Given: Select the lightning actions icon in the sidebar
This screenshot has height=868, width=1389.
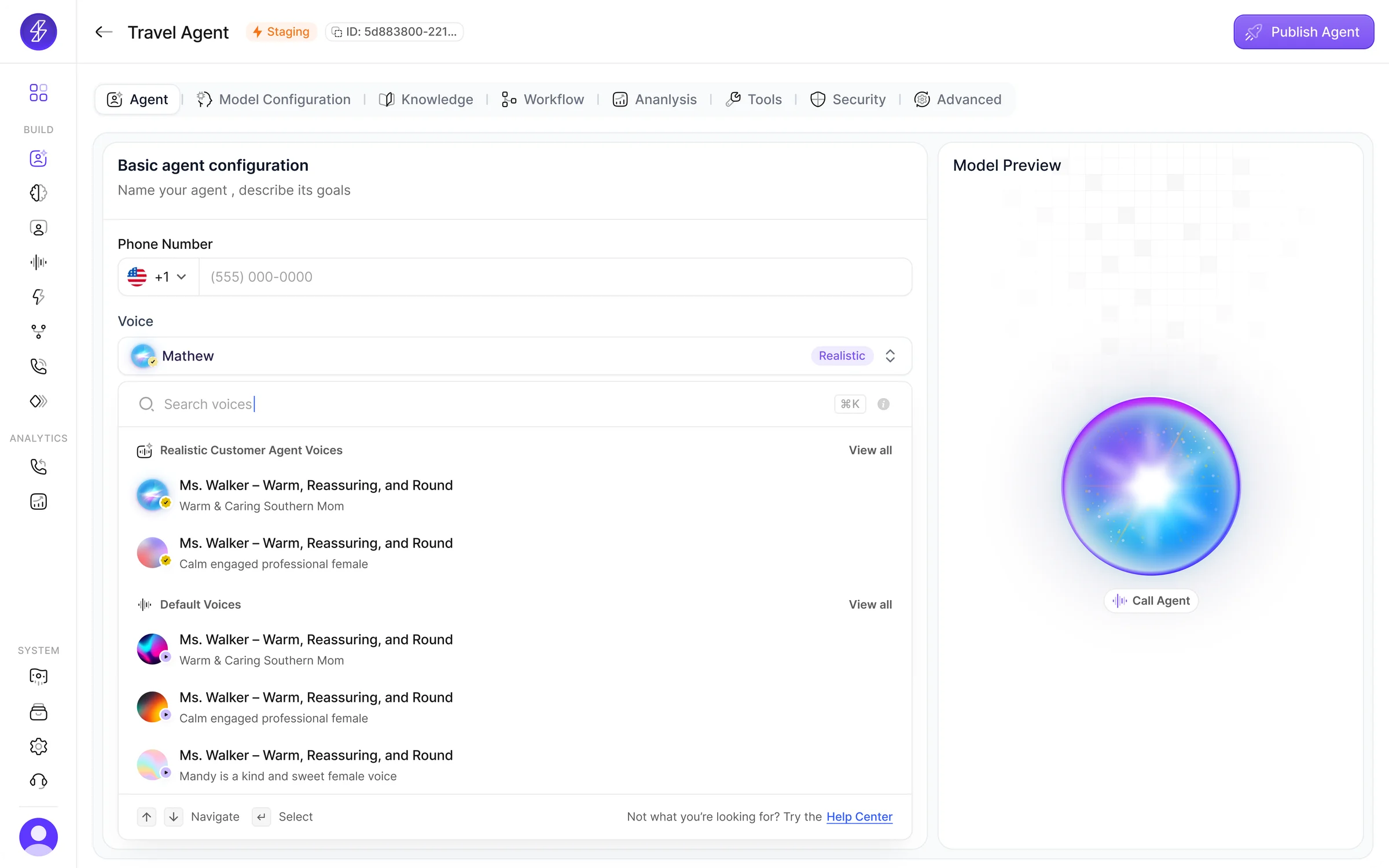Looking at the screenshot, I should [38, 297].
